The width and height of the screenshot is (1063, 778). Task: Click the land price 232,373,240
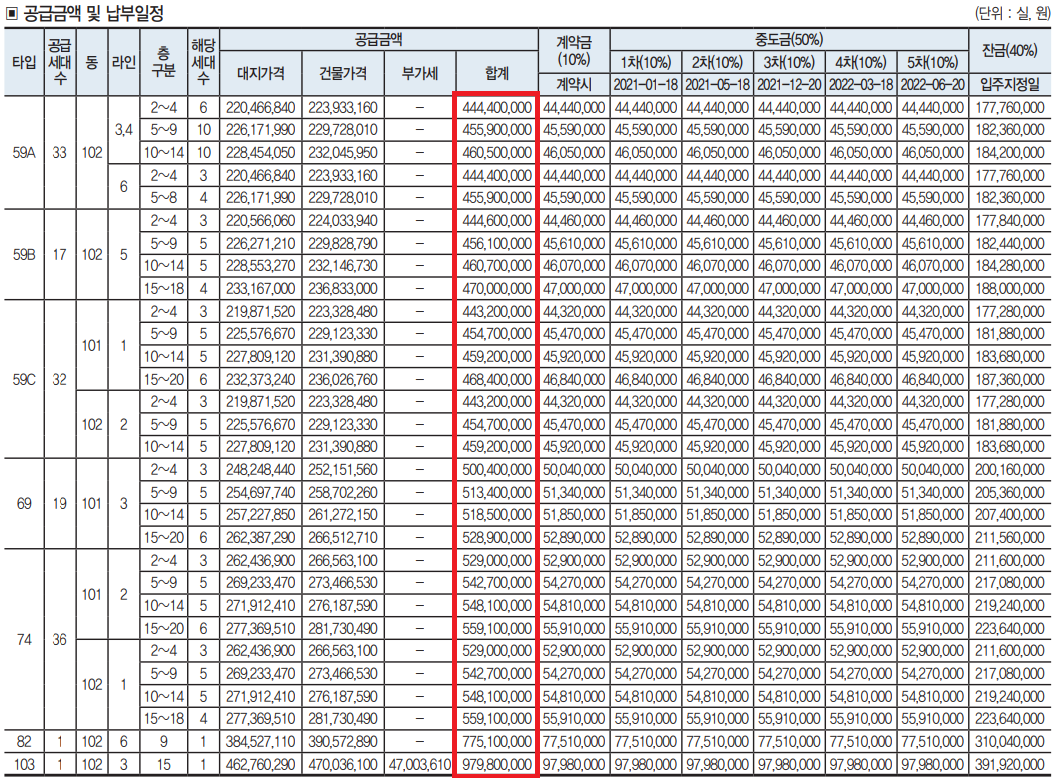point(260,379)
